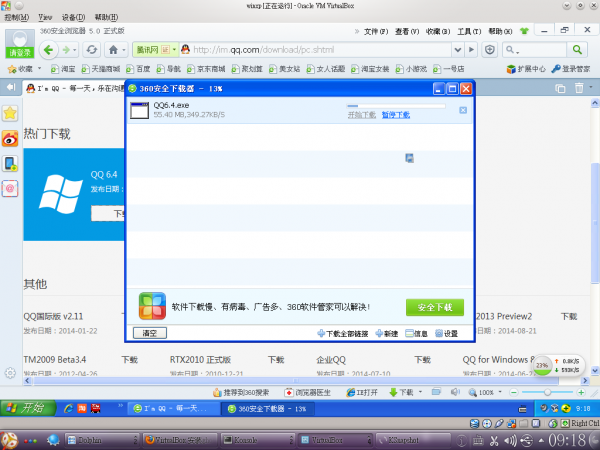Click the sidebar settings gear icon
The width and height of the screenshot is (600, 450).
tap(10, 373)
